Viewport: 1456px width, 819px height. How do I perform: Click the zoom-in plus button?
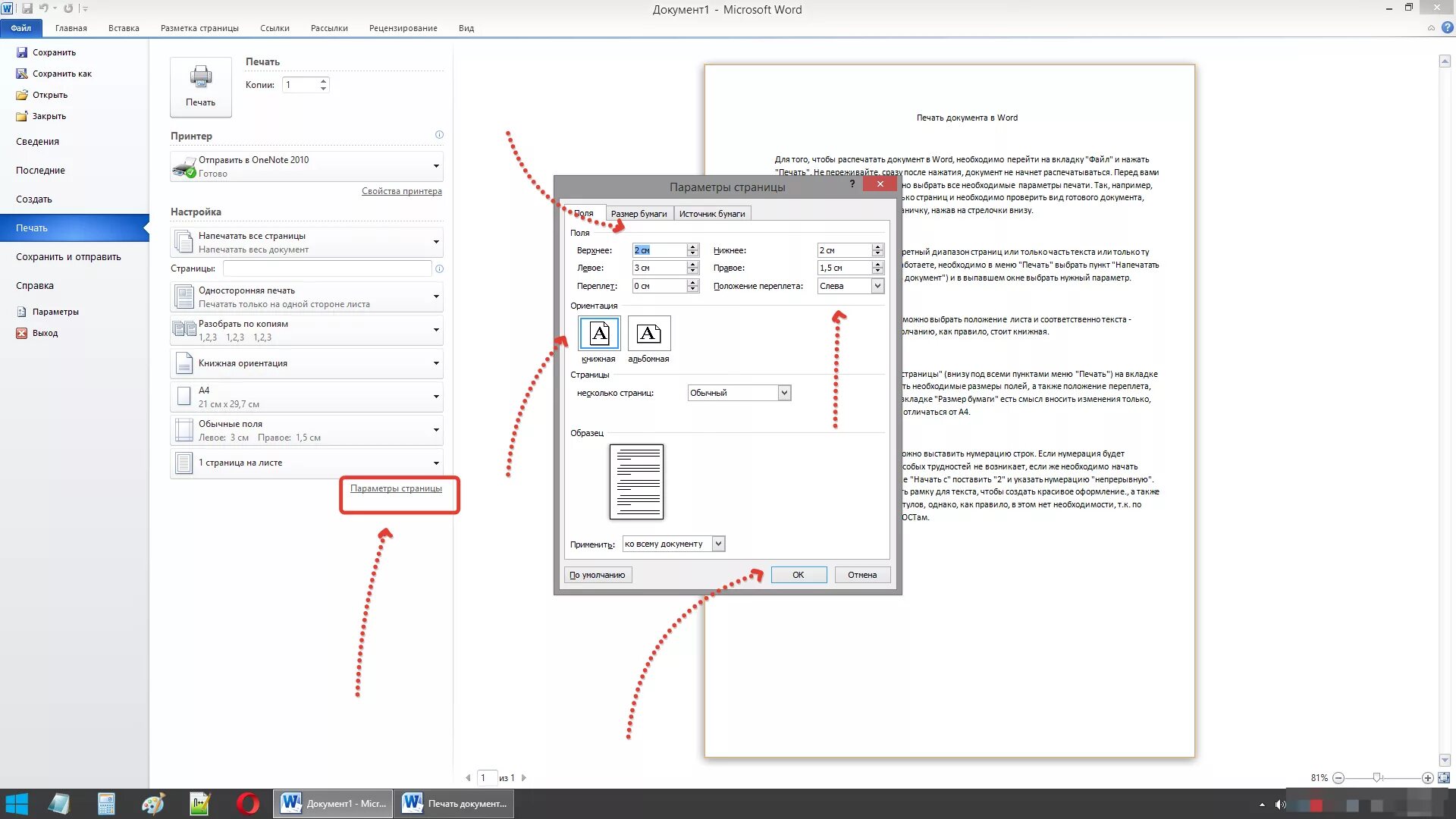(1427, 778)
